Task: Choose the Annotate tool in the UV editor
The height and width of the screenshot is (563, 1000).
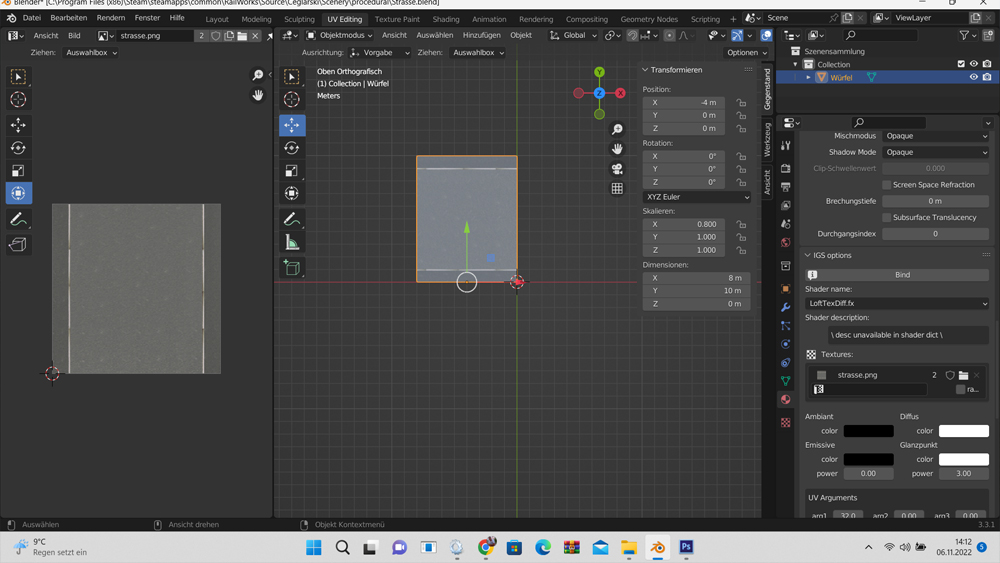Action: [x=18, y=219]
